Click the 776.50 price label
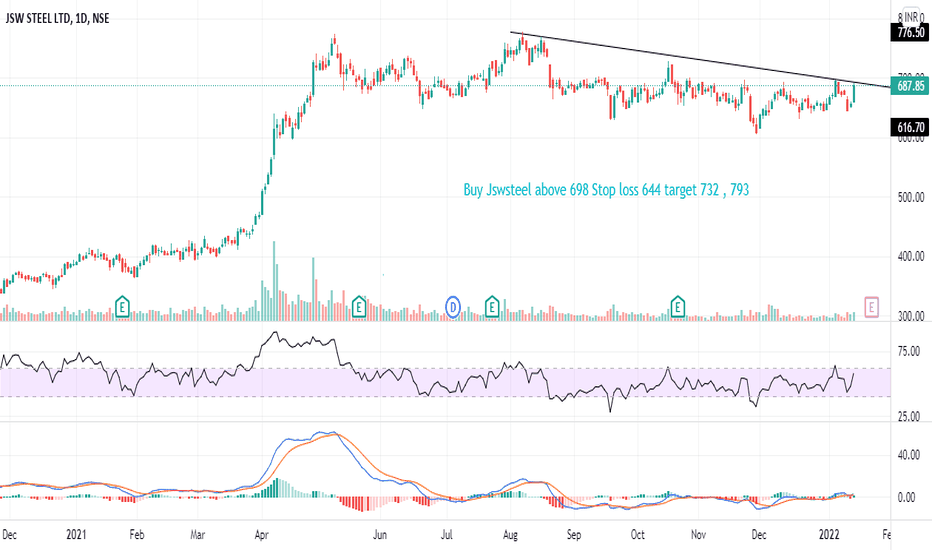Screen dimensions: 932x550 pos(910,33)
